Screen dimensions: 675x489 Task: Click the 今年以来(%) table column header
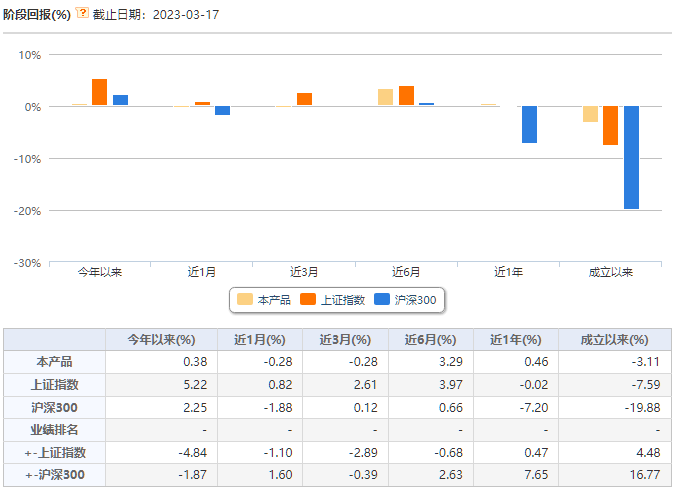point(161,340)
